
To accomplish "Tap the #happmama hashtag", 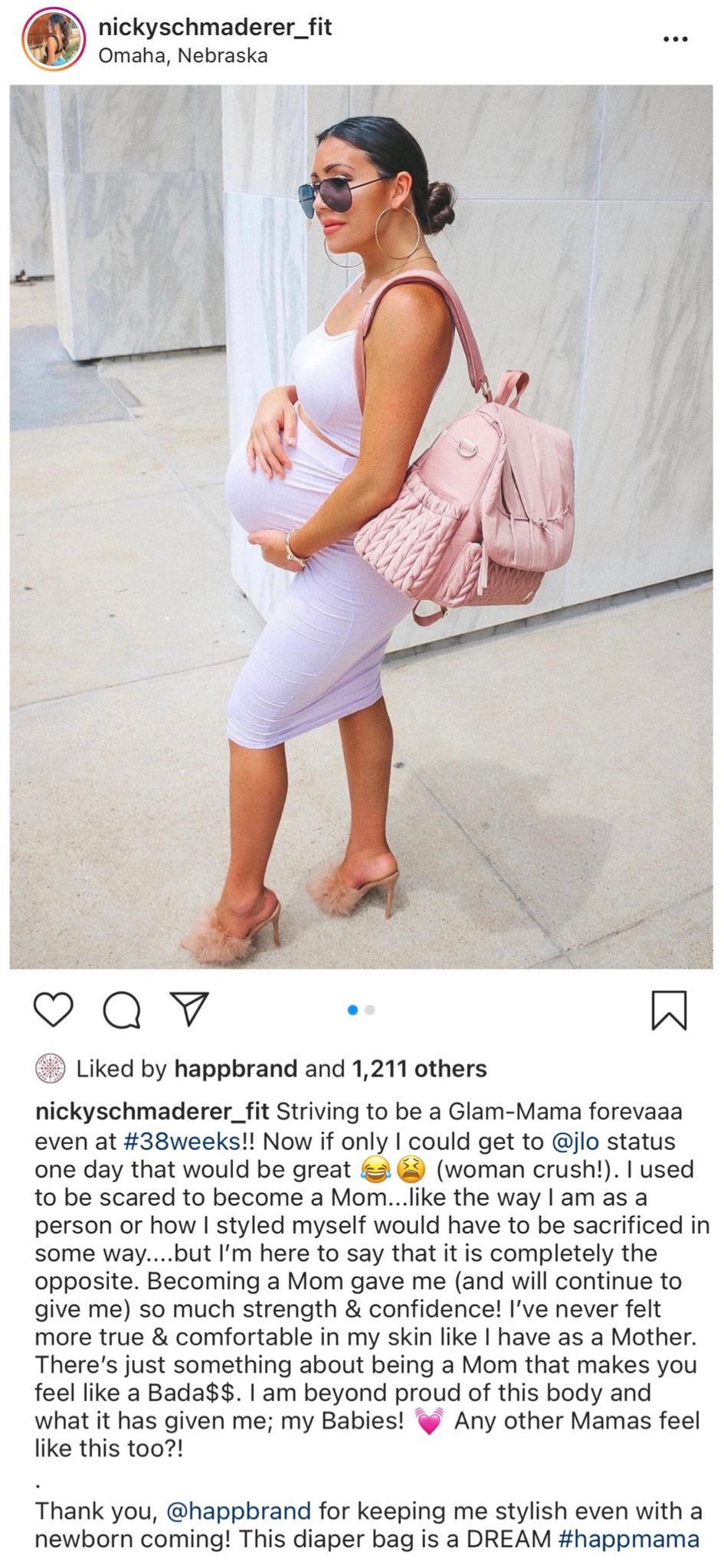I will pyautogui.click(x=629, y=1538).
